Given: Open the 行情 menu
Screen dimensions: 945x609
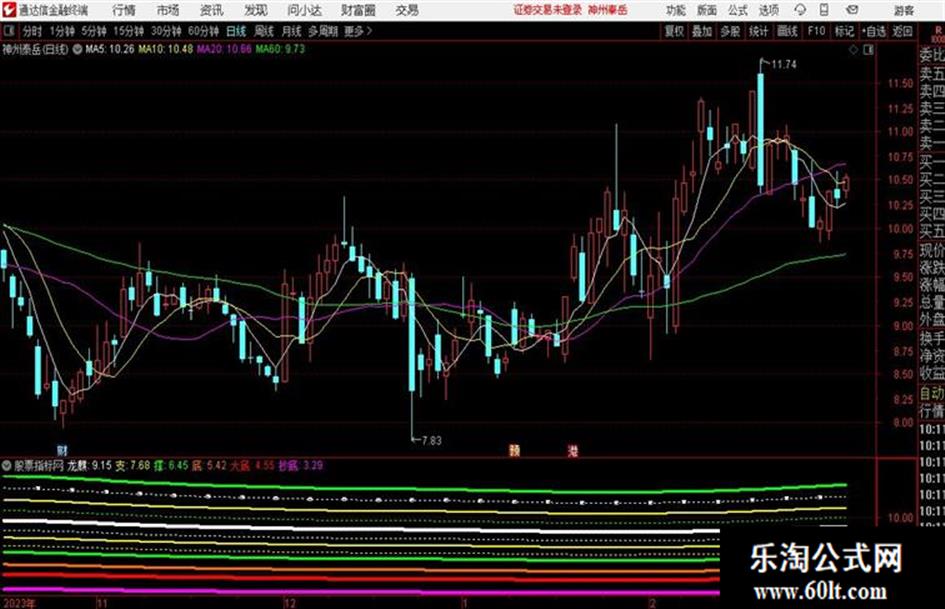Looking at the screenshot, I should click(x=124, y=10).
